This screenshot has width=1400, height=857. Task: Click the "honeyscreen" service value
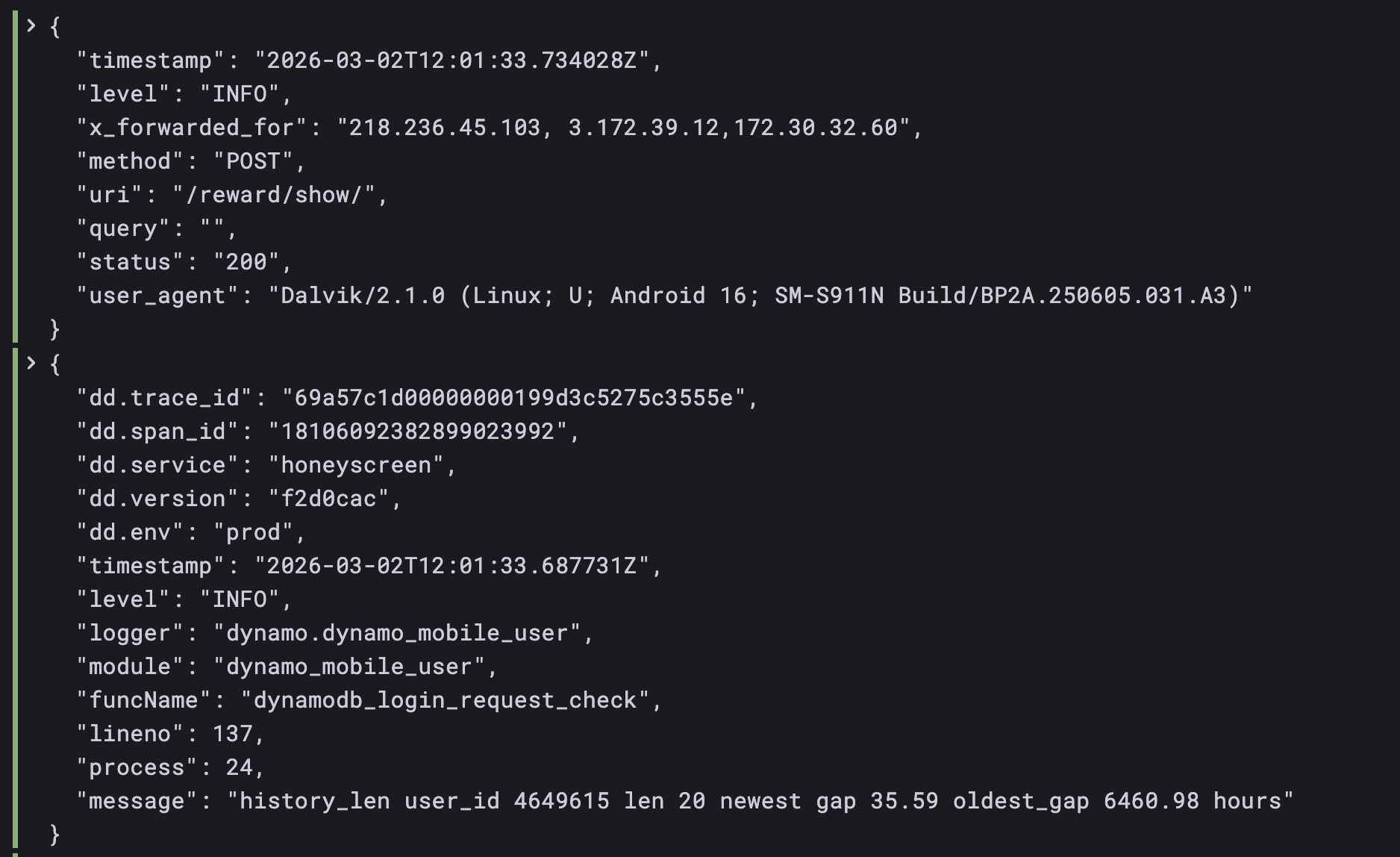356,465
